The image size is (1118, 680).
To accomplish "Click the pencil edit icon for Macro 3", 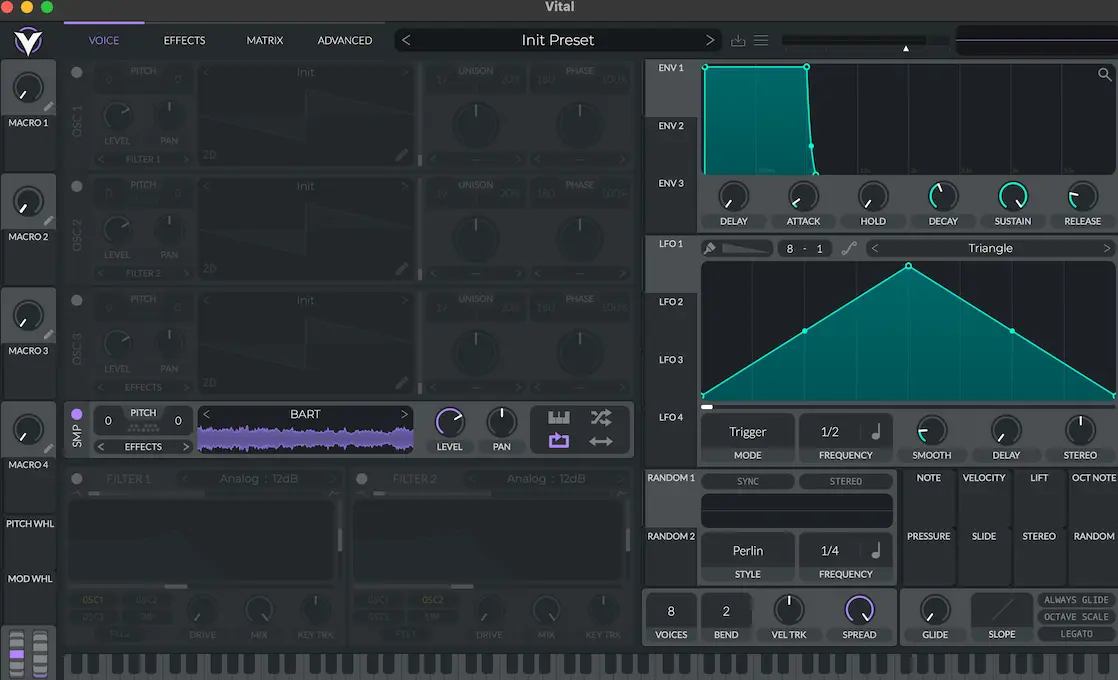I will 48,334.
